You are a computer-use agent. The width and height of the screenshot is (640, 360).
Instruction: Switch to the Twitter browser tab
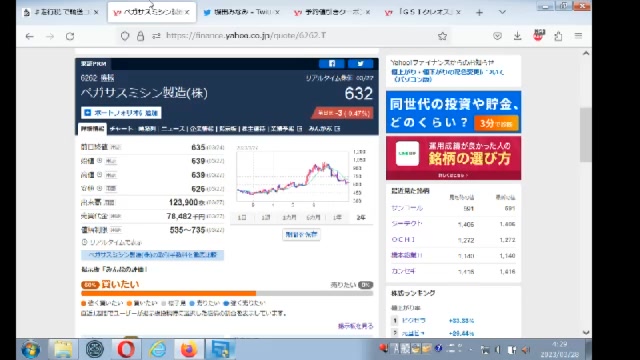(x=242, y=12)
